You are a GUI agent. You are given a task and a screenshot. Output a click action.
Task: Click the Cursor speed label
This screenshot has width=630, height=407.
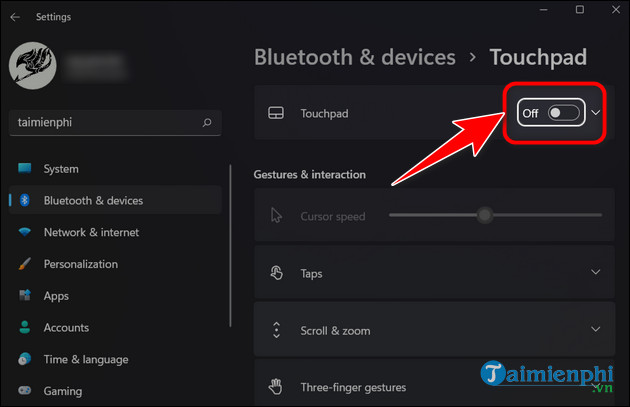(x=333, y=217)
